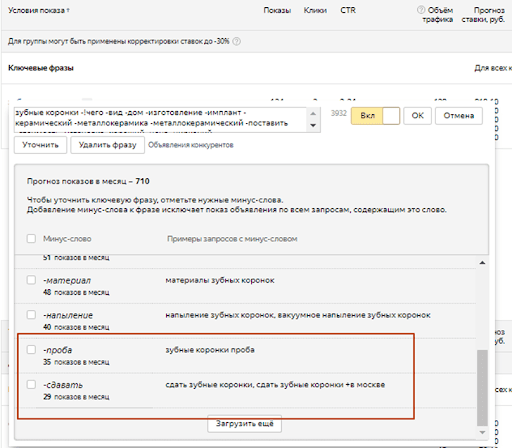Select all via Минус-слово header checkbox
The image size is (512, 448).
[x=31, y=238]
